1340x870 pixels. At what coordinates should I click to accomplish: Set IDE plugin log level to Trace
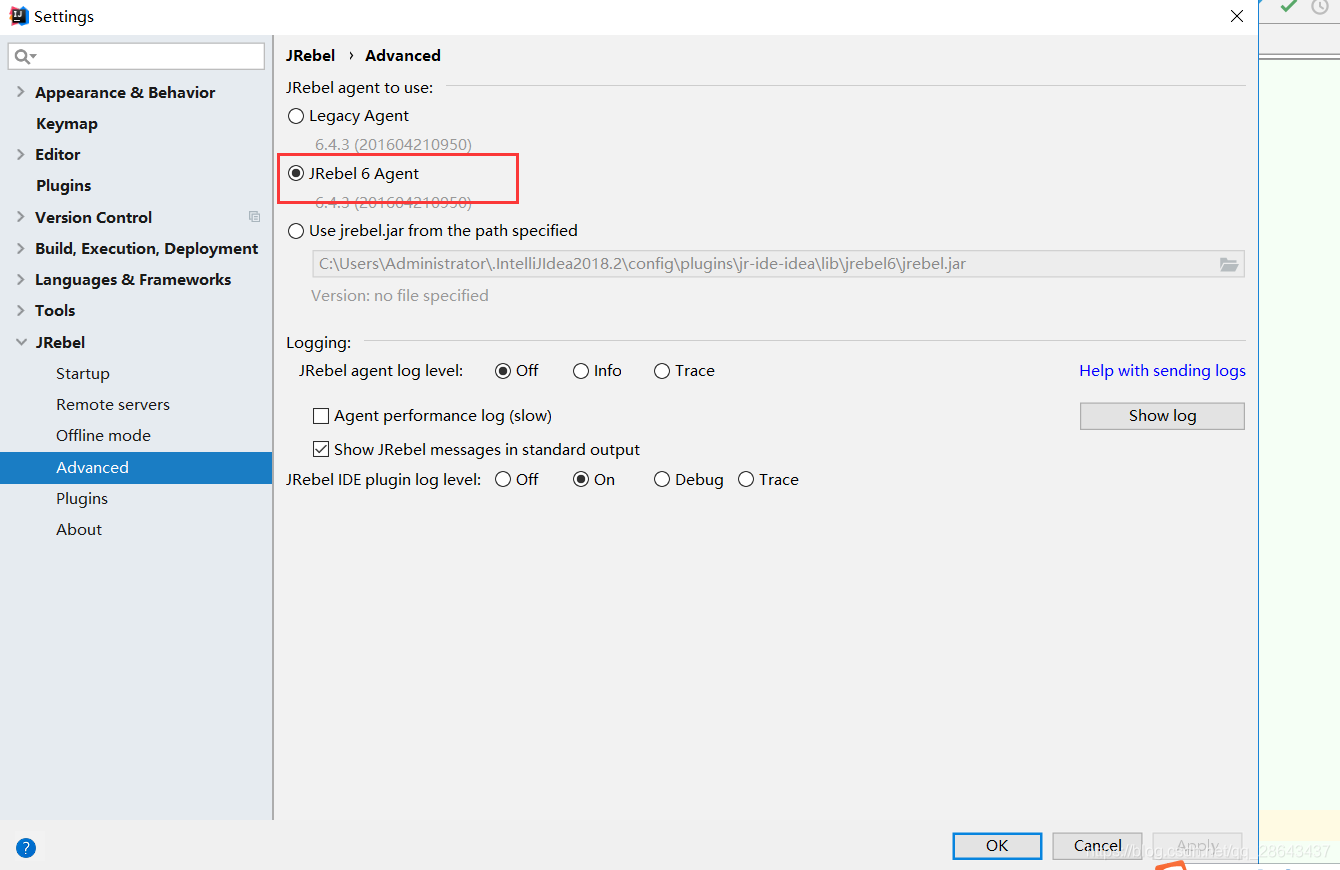pyautogui.click(x=746, y=480)
